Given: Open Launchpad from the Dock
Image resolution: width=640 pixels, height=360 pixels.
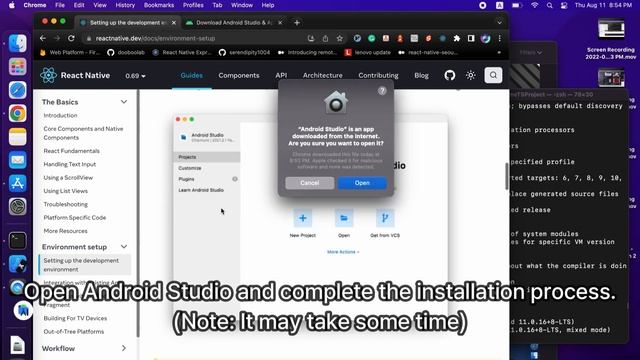Looking at the screenshot, I should [x=18, y=67].
